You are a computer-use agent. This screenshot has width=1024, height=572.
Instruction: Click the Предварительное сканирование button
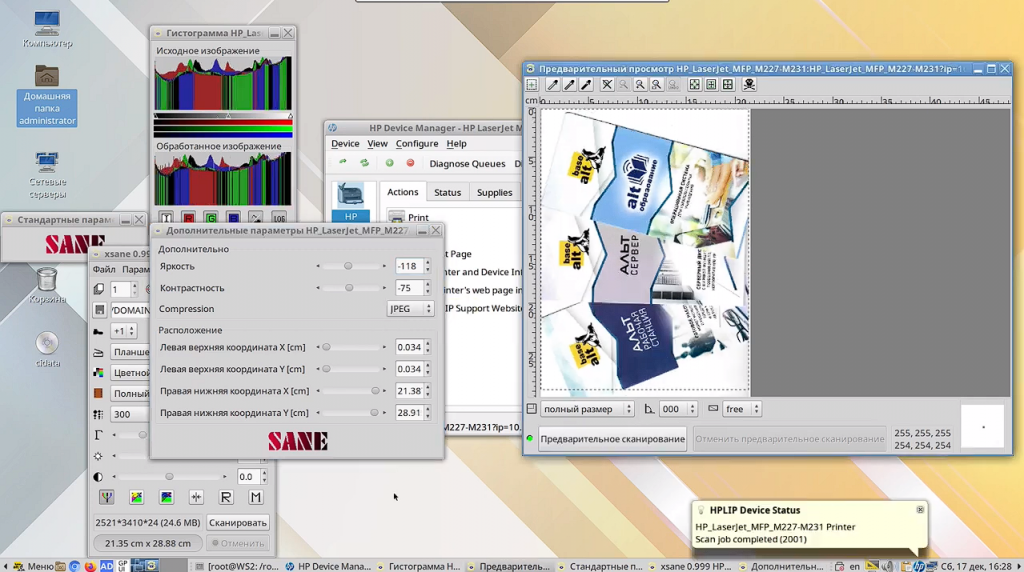[613, 439]
